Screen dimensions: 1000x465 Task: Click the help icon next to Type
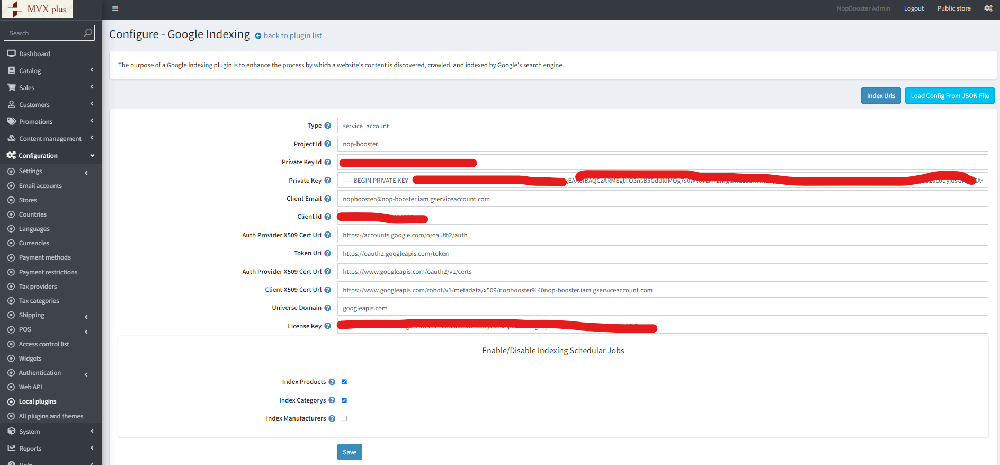coord(328,126)
